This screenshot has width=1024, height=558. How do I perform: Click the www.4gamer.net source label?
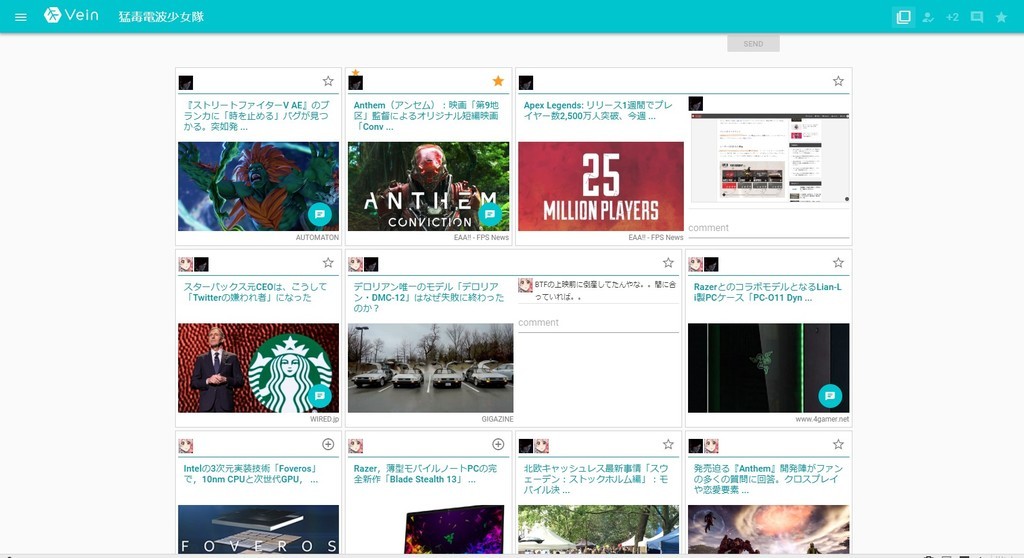coord(822,419)
